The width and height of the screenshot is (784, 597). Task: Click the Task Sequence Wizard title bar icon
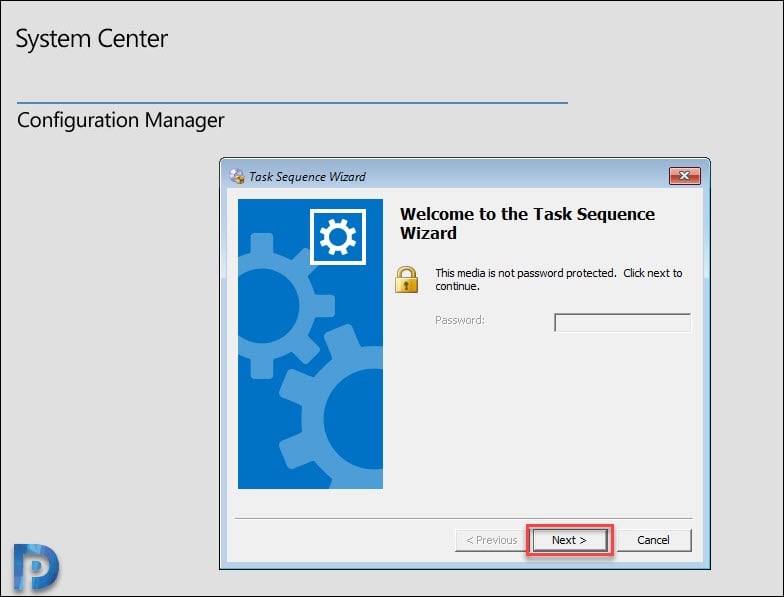click(x=236, y=176)
